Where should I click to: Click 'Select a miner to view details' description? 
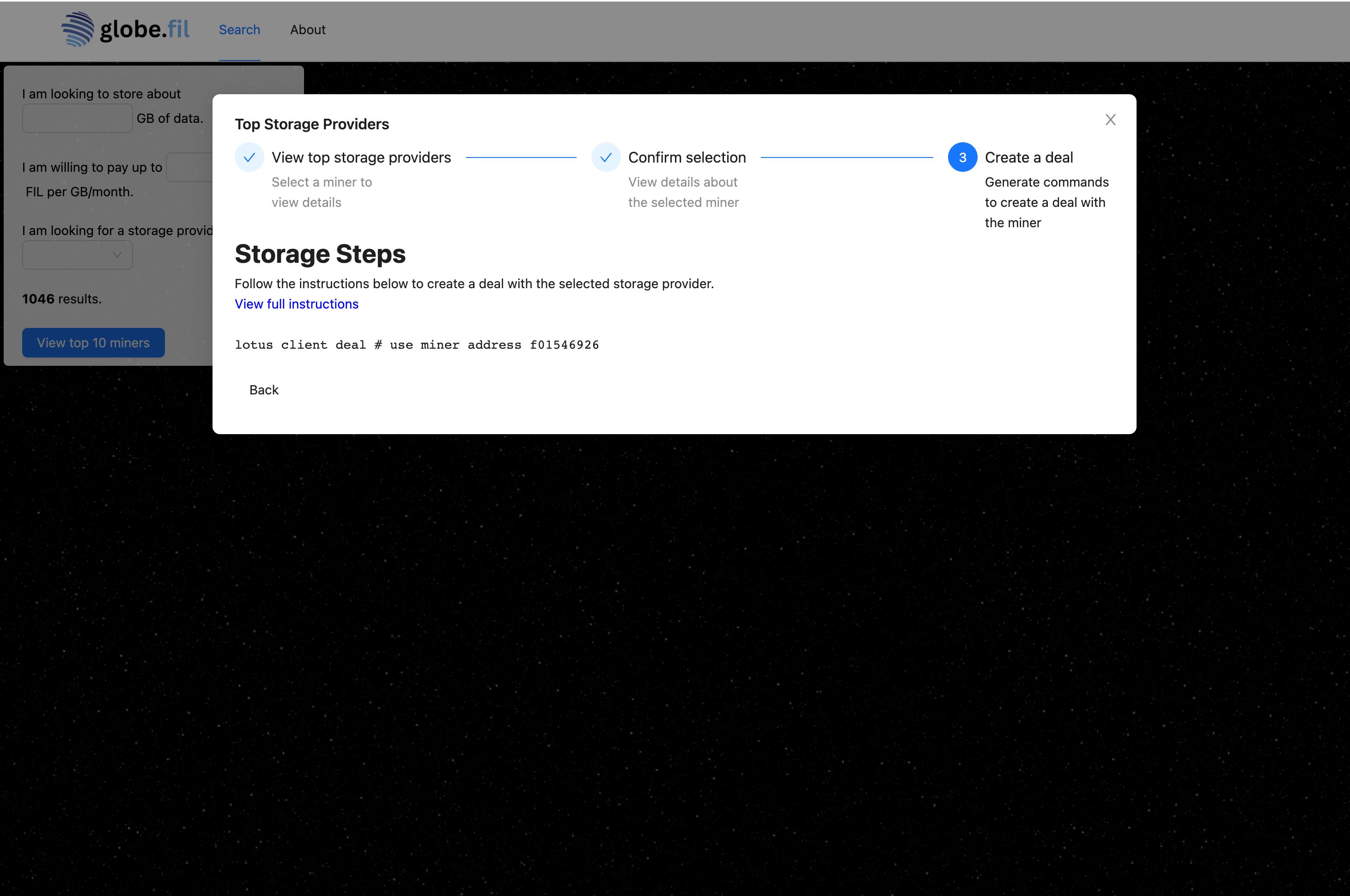pos(322,192)
